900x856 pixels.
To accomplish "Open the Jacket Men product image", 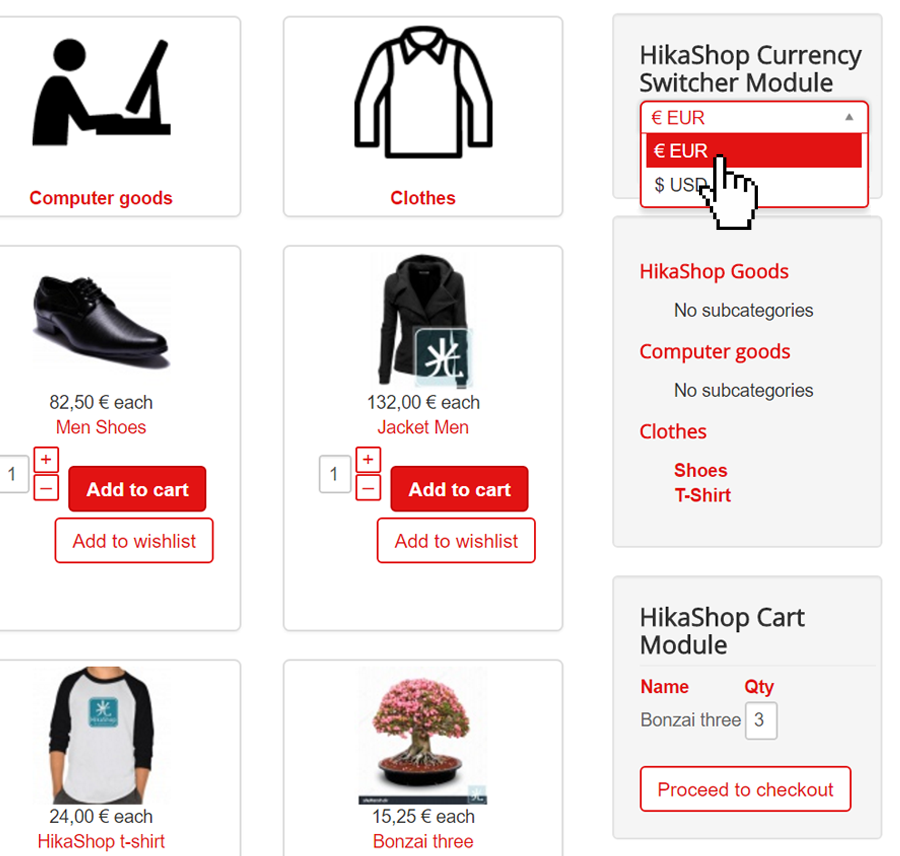I will (423, 320).
